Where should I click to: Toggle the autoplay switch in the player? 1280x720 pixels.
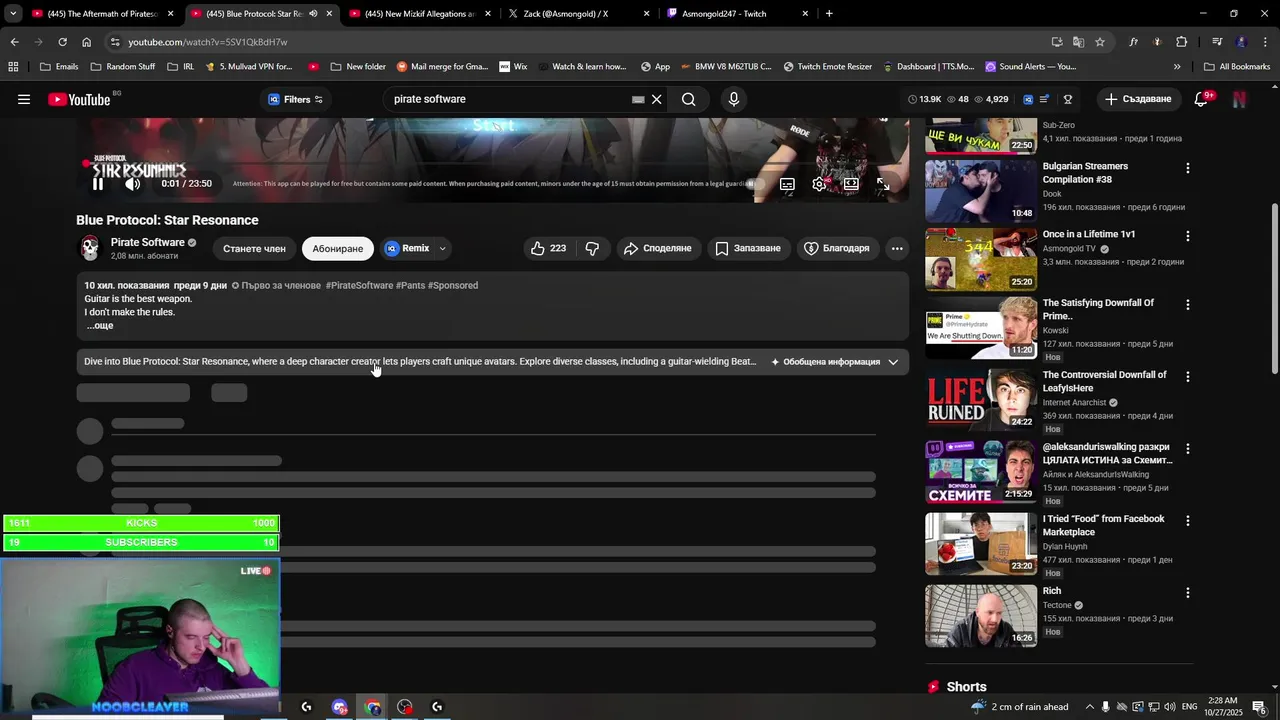pos(756,184)
